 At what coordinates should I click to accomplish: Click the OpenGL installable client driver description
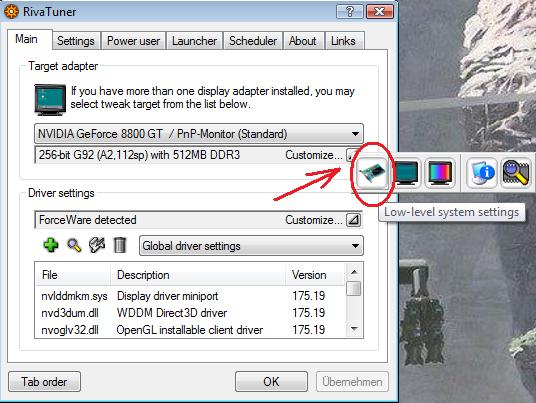[x=190, y=330]
